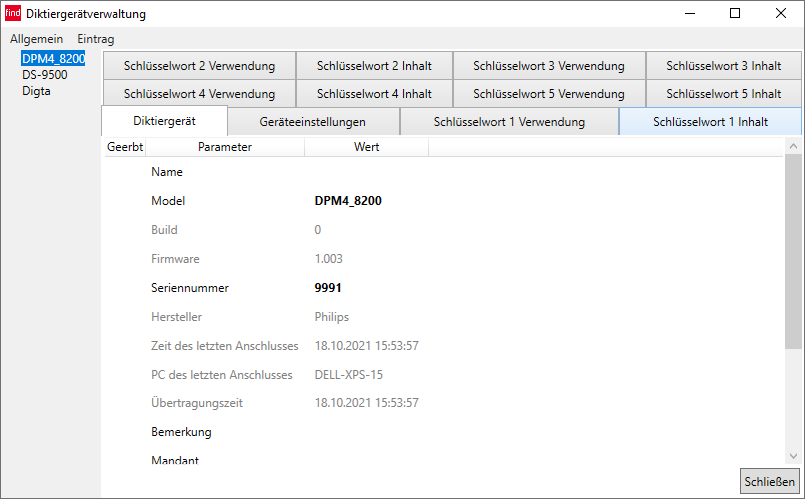Switch to Schlüsselwort 5 Verwendung tab
Viewport: 805px width, 499px height.
point(549,94)
